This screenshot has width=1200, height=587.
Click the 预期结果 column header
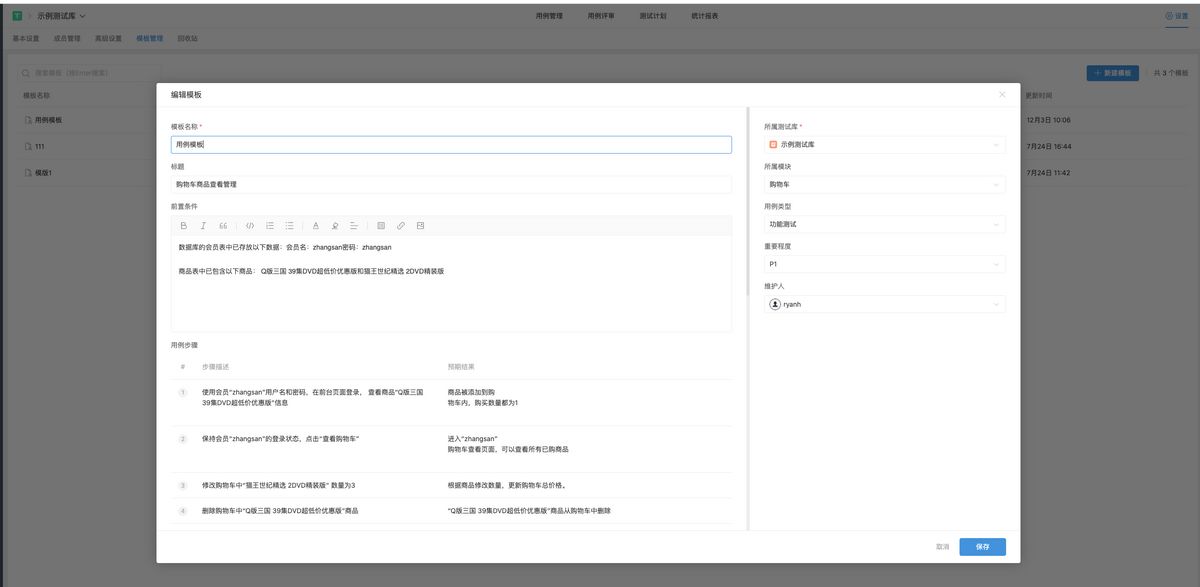[461, 367]
